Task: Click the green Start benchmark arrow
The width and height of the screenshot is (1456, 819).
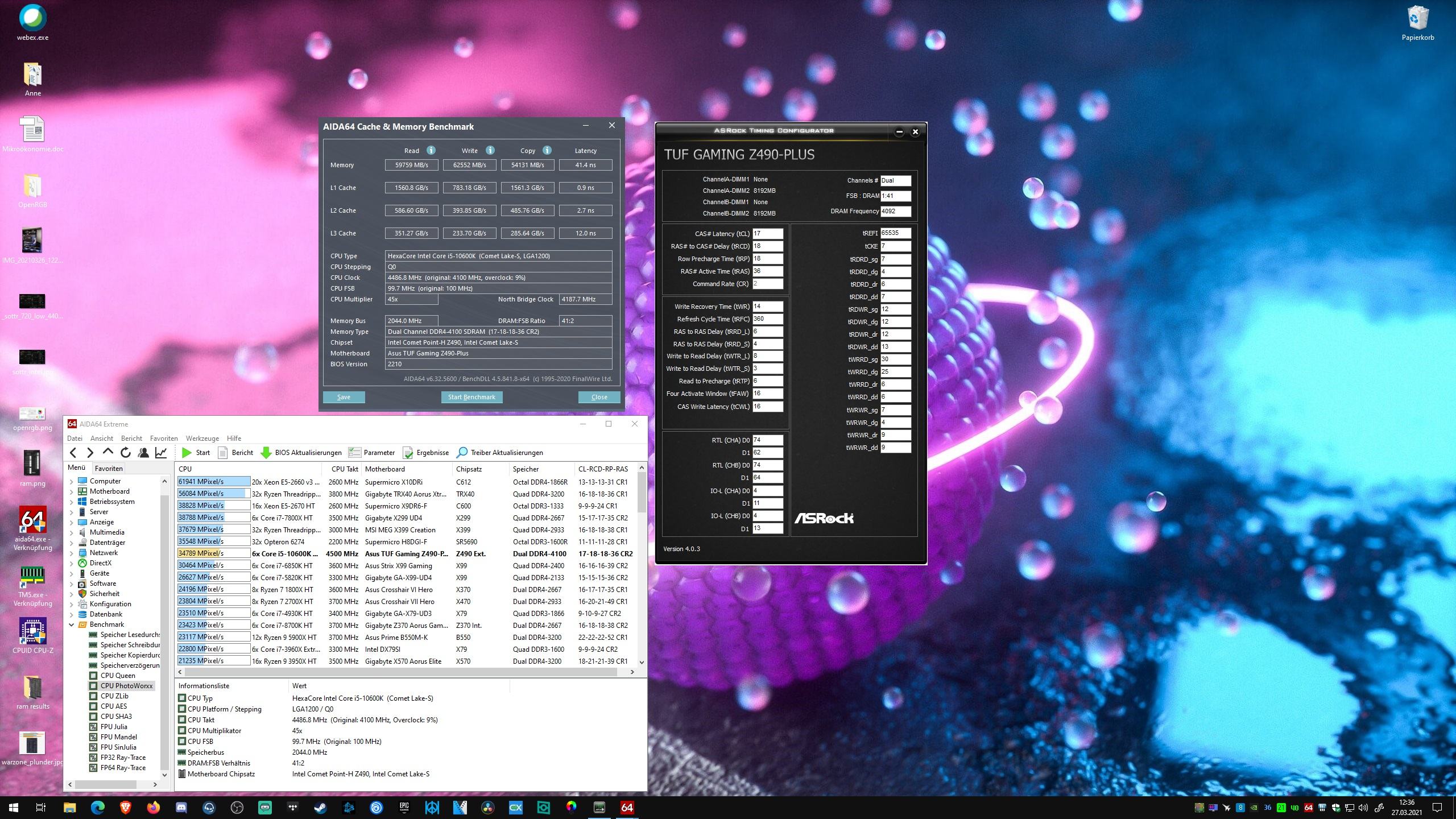Action: 187,453
